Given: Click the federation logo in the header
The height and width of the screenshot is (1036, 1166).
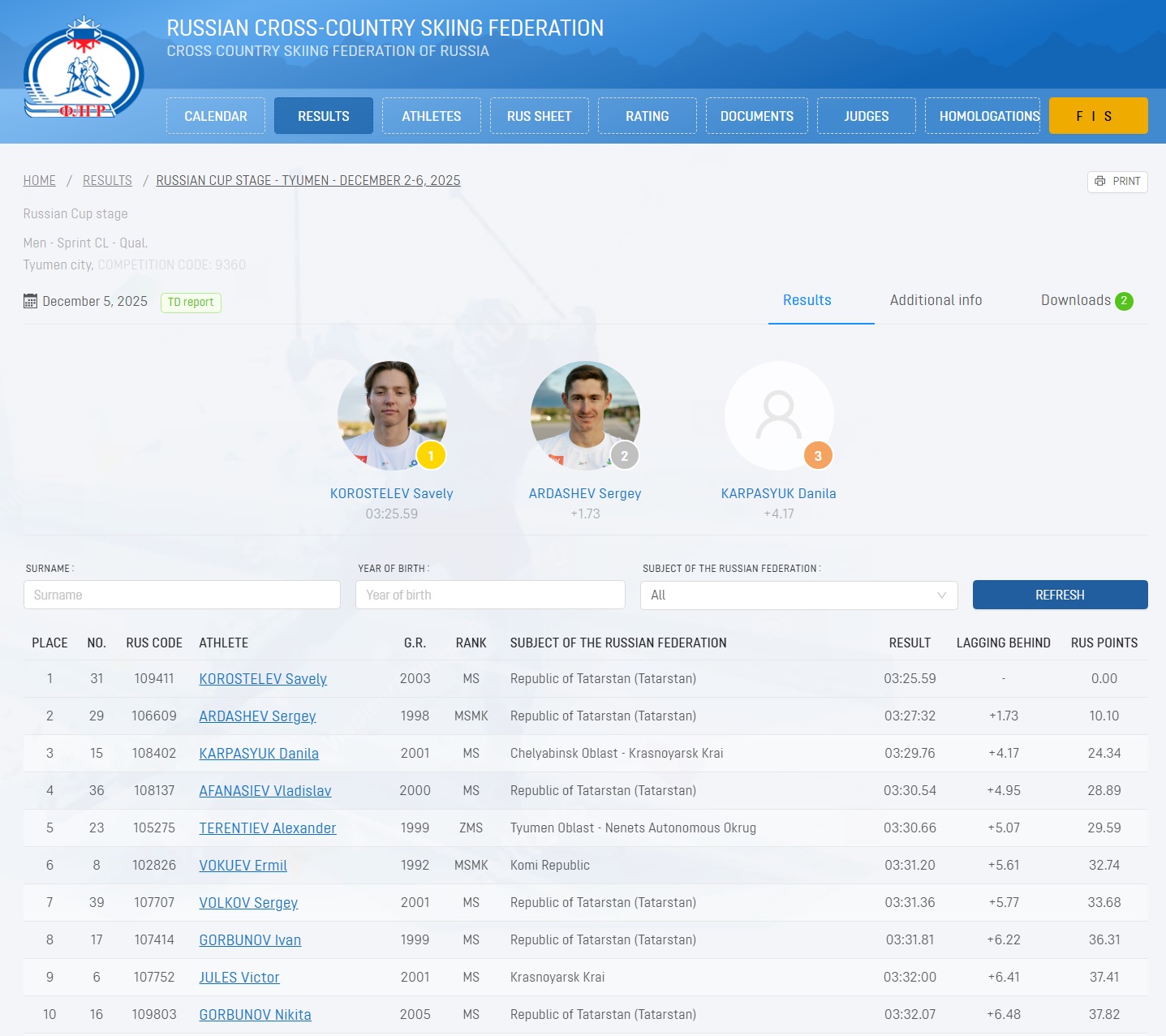Looking at the screenshot, I should click(84, 68).
